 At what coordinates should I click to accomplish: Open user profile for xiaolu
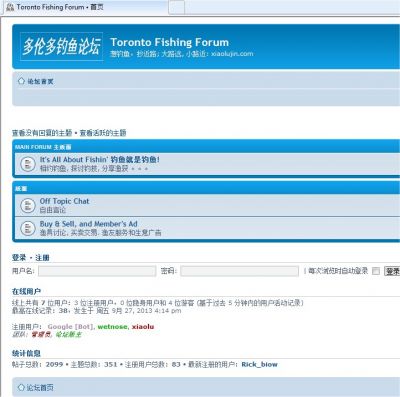[143, 327]
